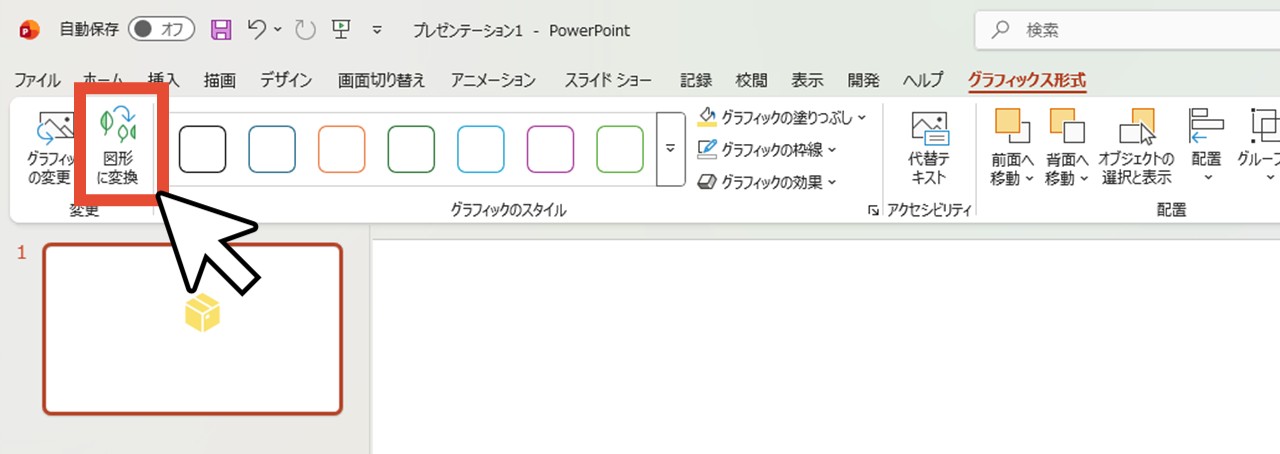The image size is (1280, 454).
Task: Open Graphics Fill (グラフィックの塗りつぶし) dropdown
Action: click(782, 118)
